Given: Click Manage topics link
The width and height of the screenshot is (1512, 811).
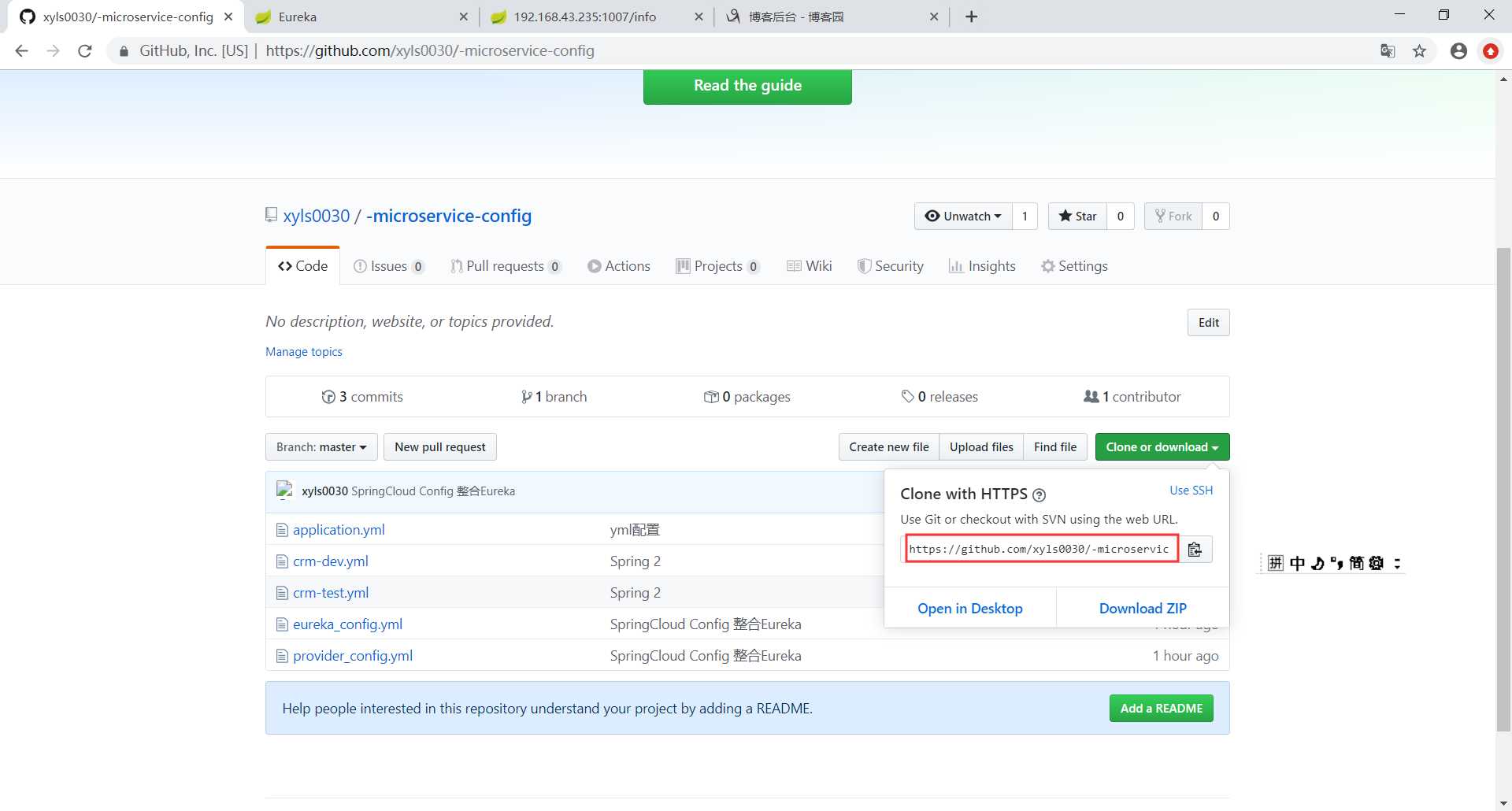Looking at the screenshot, I should (x=304, y=352).
